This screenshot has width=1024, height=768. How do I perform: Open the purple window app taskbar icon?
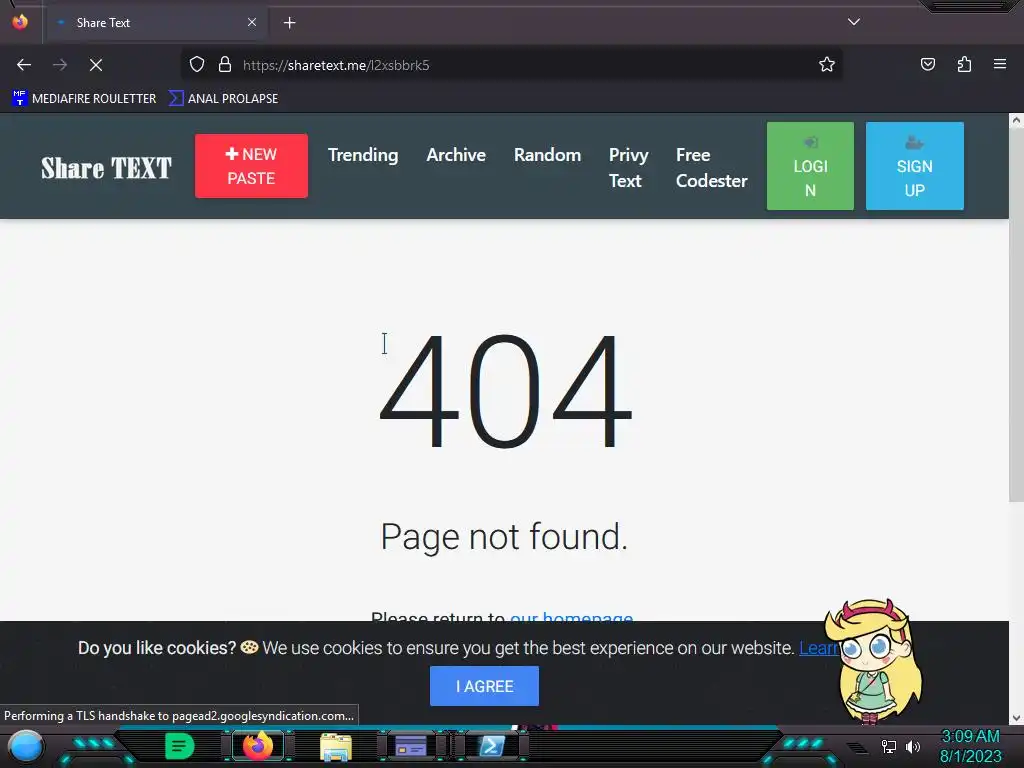click(411, 746)
